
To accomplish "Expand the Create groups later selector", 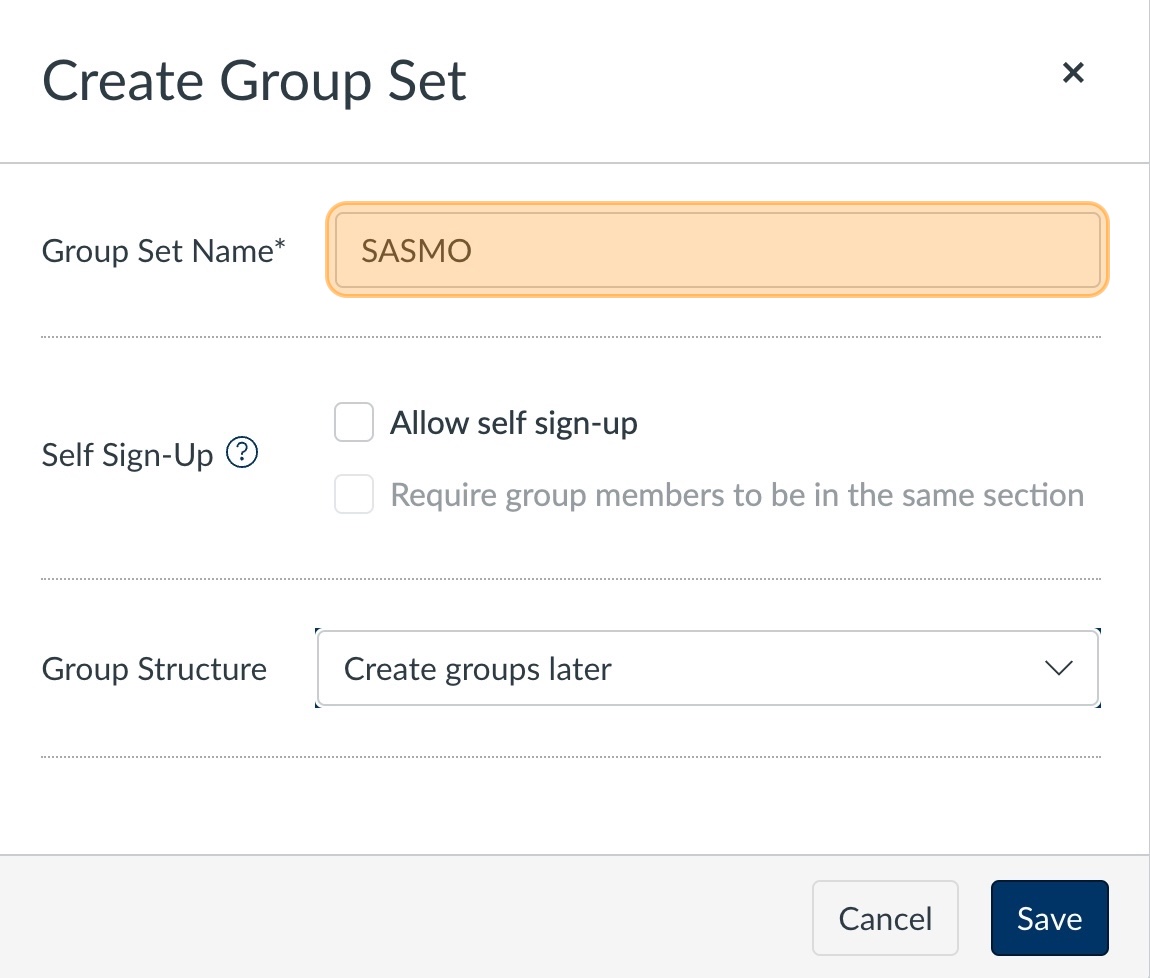I will coord(708,668).
